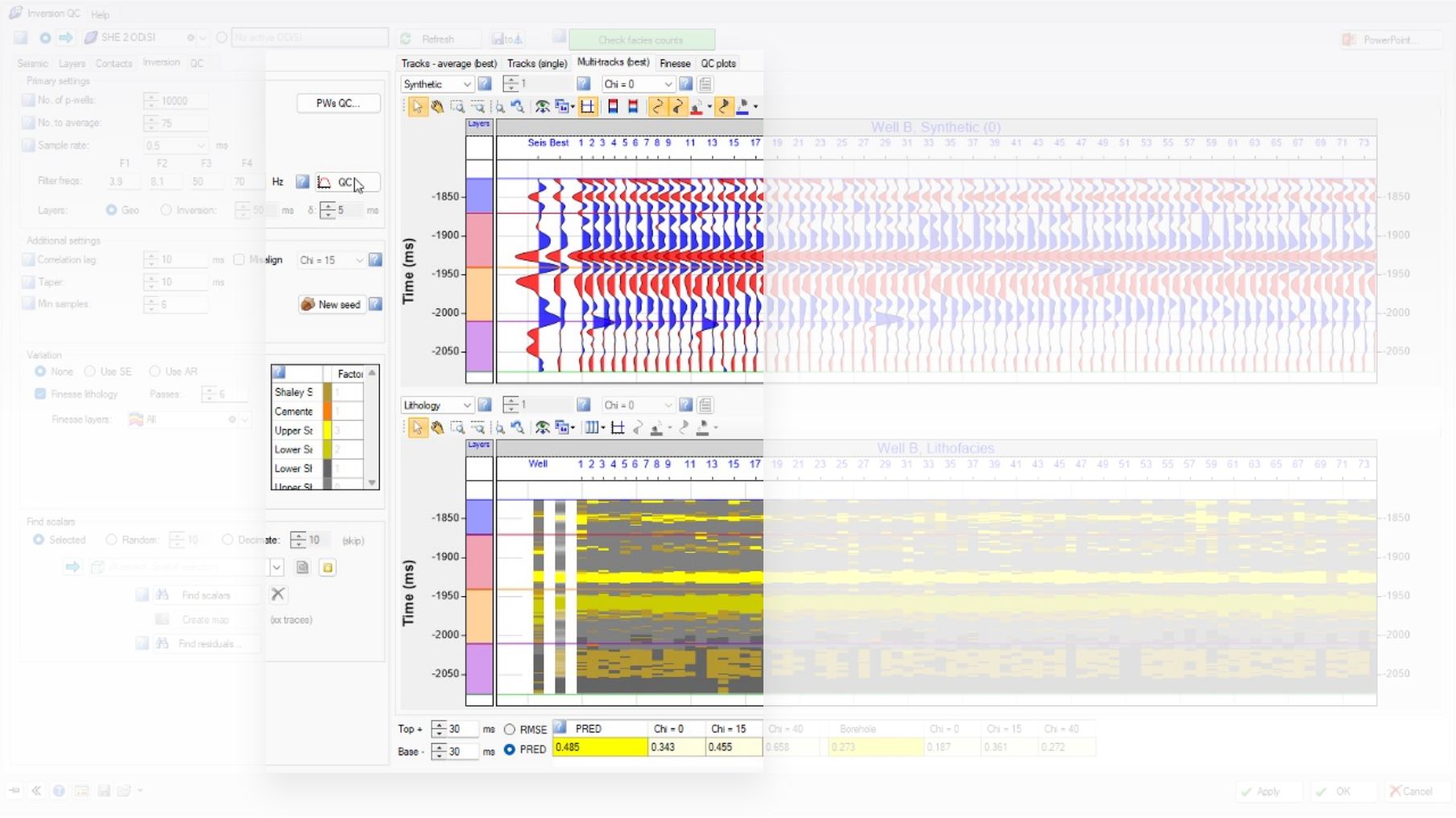Click the Apply button
Image resolution: width=1456 pixels, height=818 pixels.
tap(1269, 791)
